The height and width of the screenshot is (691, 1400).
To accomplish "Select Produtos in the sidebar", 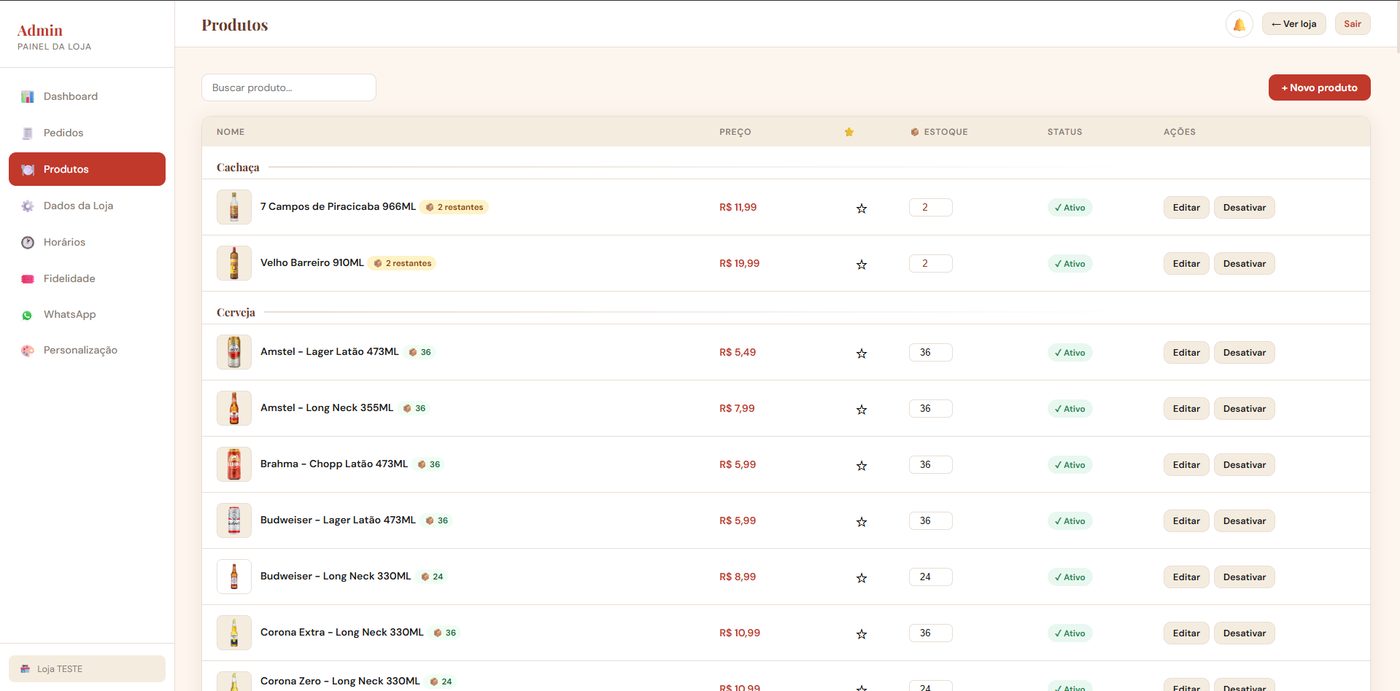I will coord(87,169).
